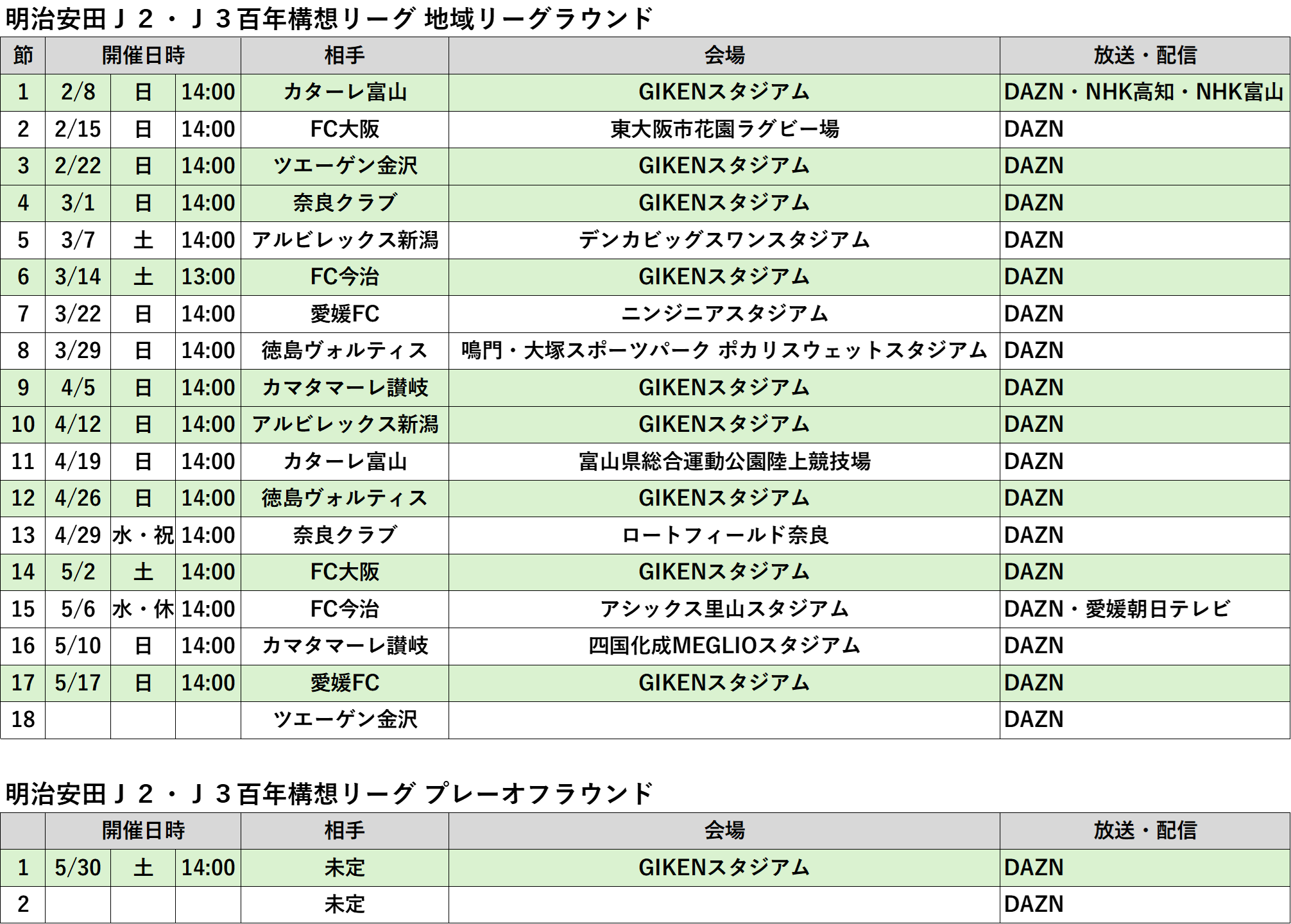The width and height of the screenshot is (1291, 924).
Task: Select the 奈良クラブ opponent cell
Action: (x=345, y=203)
